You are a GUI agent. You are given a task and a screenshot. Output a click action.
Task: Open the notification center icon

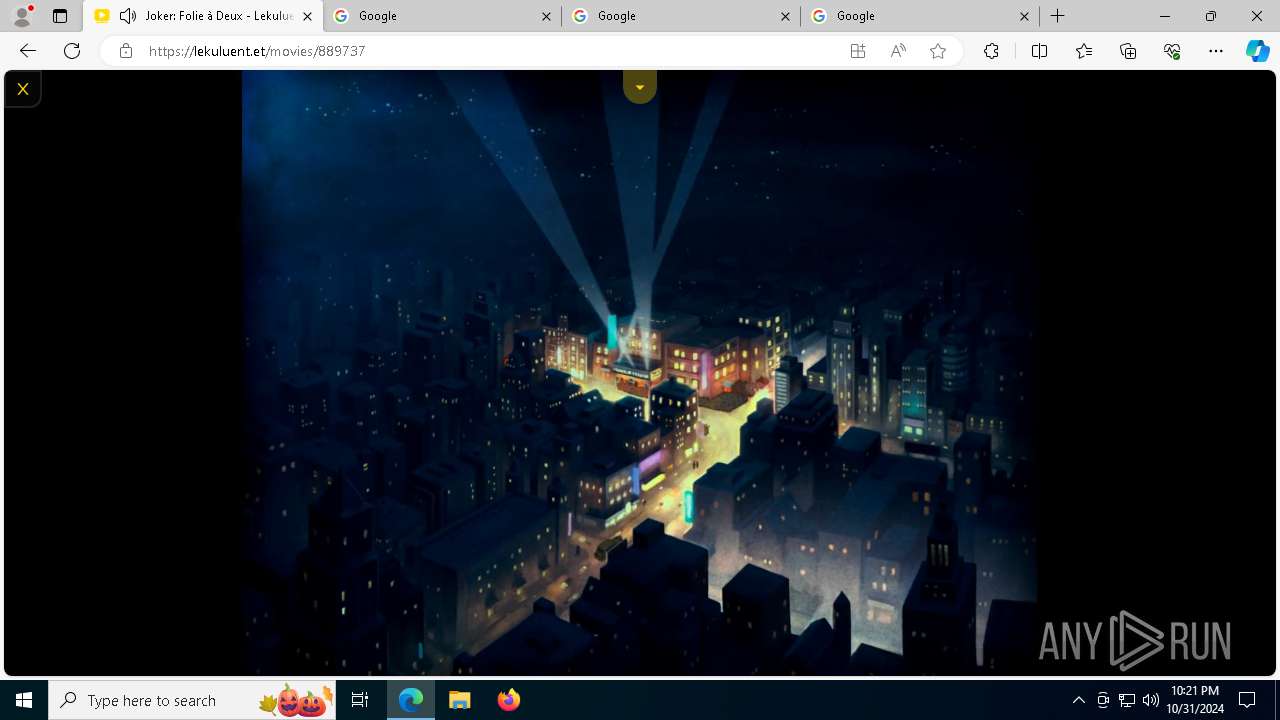pyautogui.click(x=1247, y=700)
